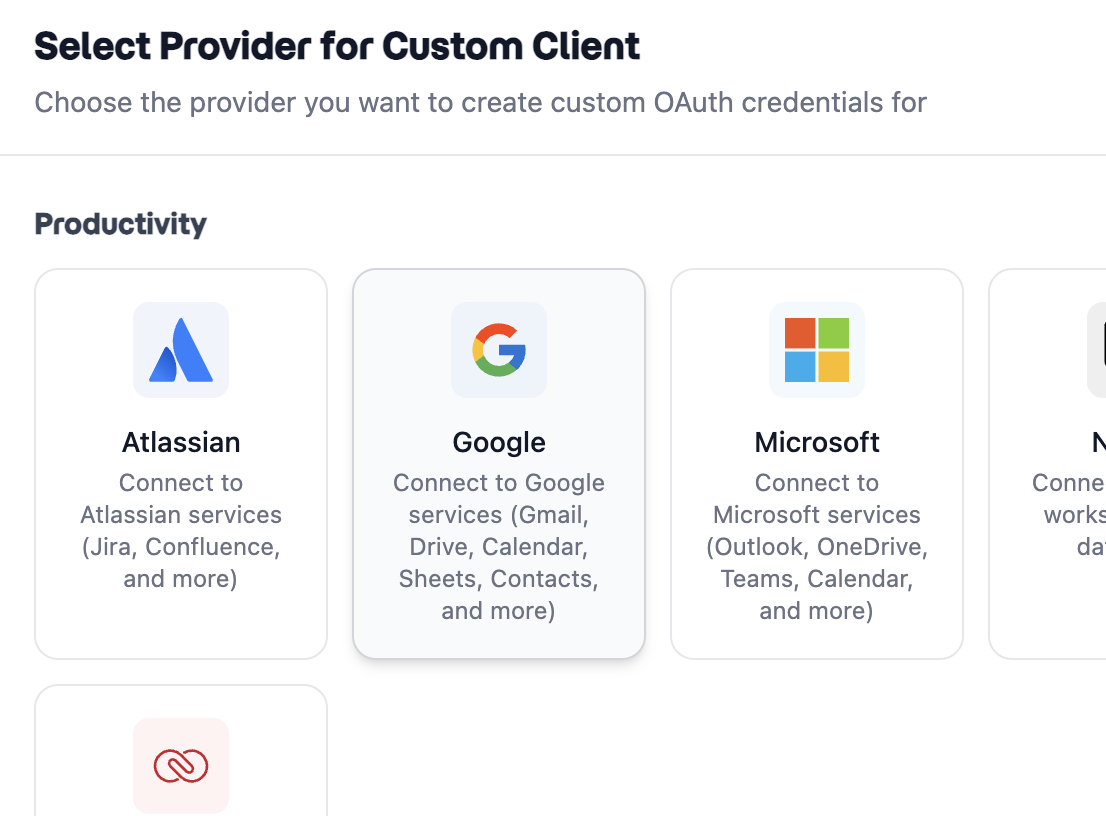Click the Microsoft four-square logo icon
Screen dimensions: 1106x816
click(816, 349)
